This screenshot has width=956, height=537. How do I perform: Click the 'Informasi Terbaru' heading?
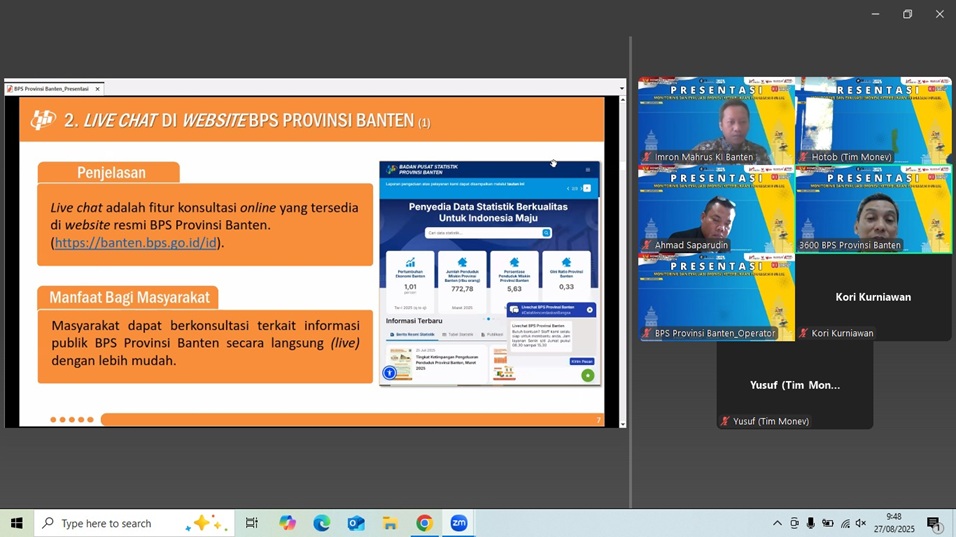[414, 321]
